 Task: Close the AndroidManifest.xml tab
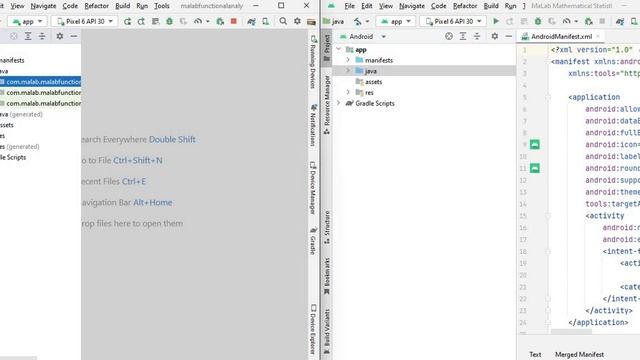tap(598, 36)
